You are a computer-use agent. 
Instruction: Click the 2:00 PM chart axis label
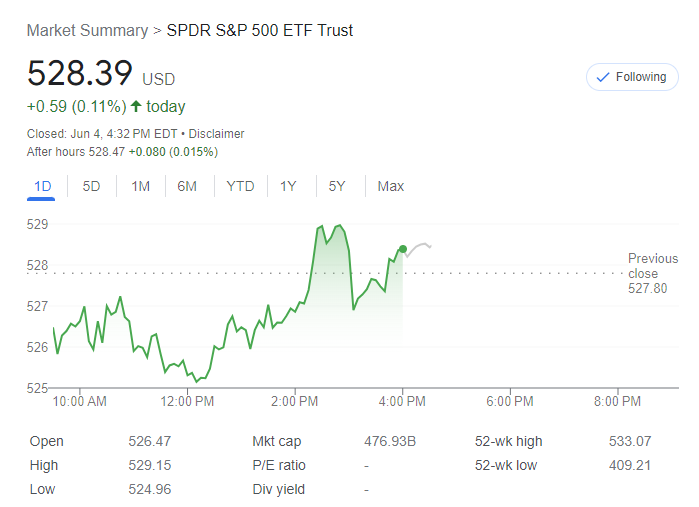294,401
